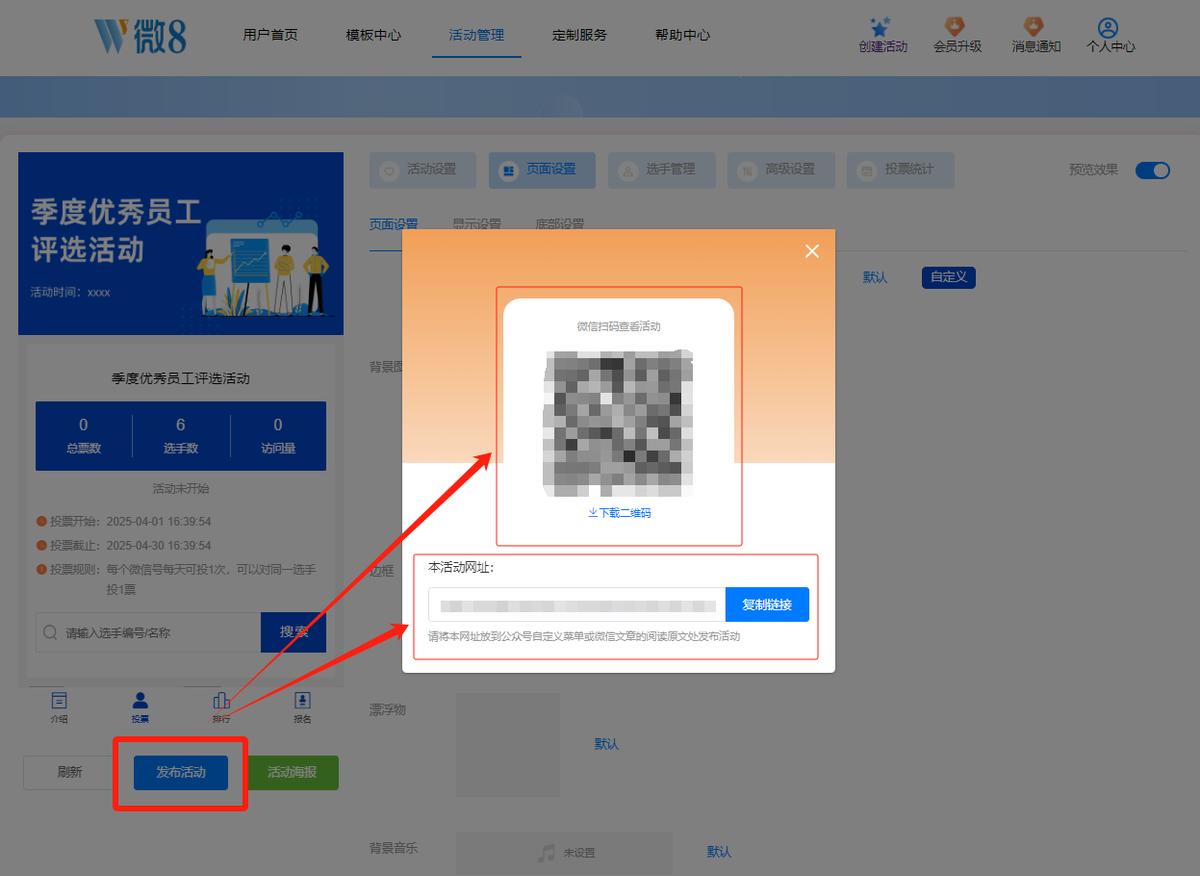Click the 活动海报 button
This screenshot has width=1200, height=876.
point(292,773)
